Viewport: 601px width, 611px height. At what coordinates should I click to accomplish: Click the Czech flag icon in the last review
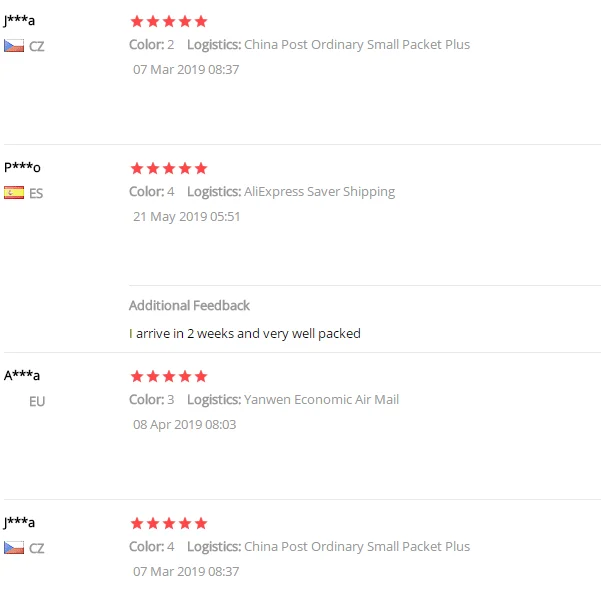14,547
